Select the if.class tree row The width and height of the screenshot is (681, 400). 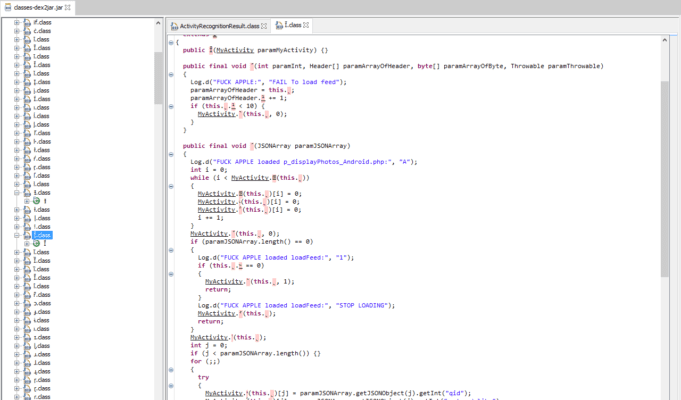coord(42,22)
